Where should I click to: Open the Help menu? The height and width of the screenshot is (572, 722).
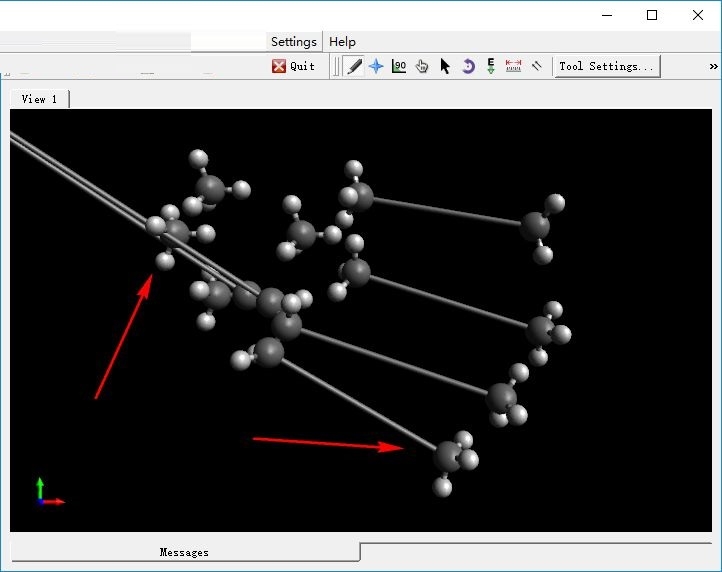pos(342,42)
